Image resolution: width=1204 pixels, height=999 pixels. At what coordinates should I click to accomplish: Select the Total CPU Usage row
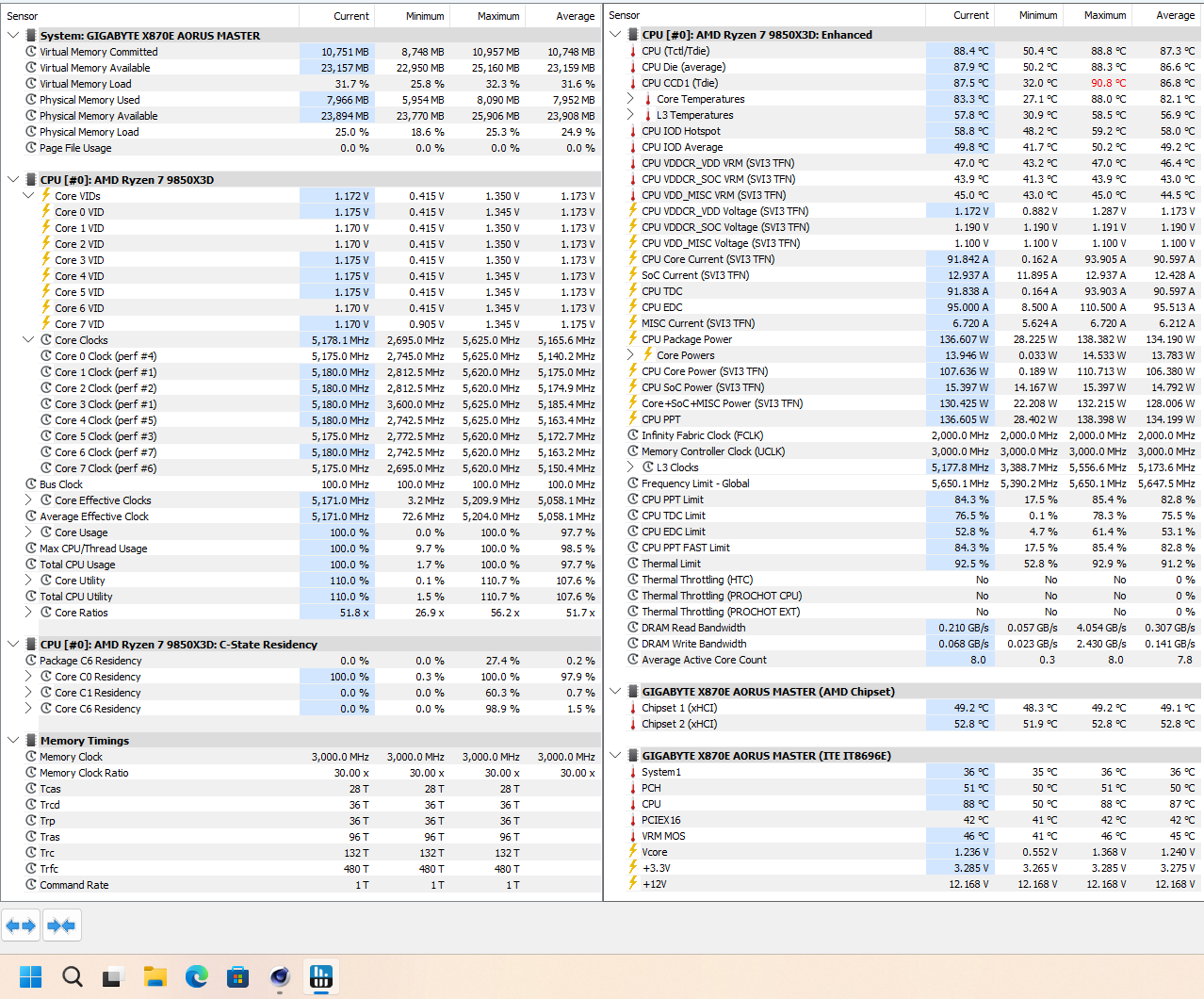[x=301, y=565]
